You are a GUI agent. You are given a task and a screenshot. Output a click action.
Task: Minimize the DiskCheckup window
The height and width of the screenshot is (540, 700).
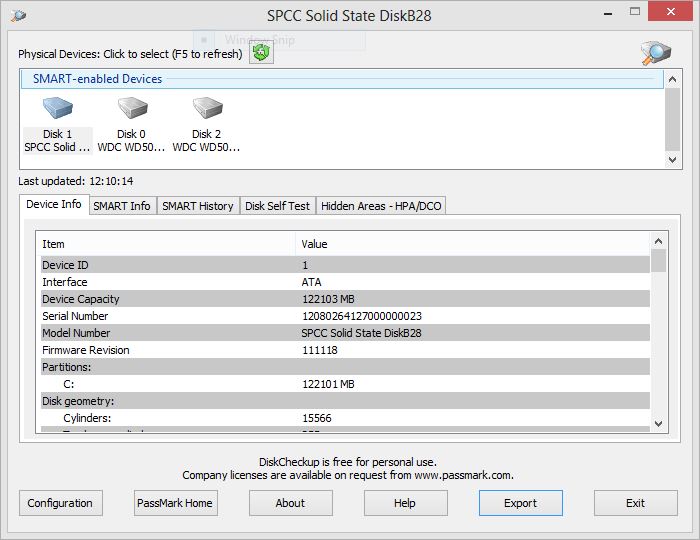(x=608, y=13)
